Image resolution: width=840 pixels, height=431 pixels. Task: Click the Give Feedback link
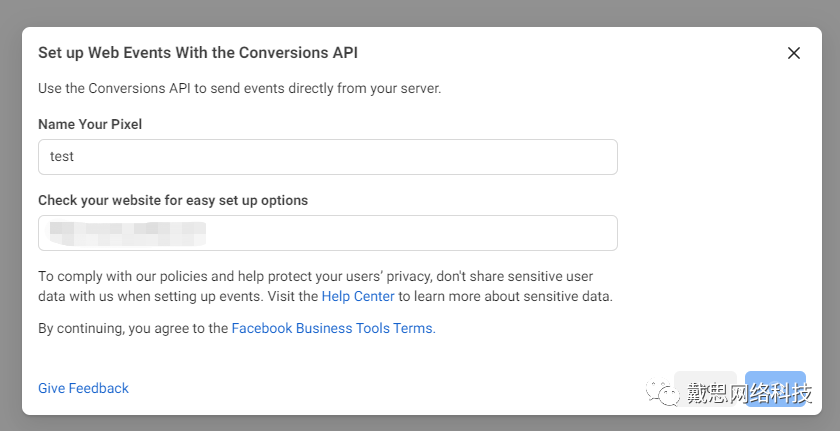coord(83,388)
